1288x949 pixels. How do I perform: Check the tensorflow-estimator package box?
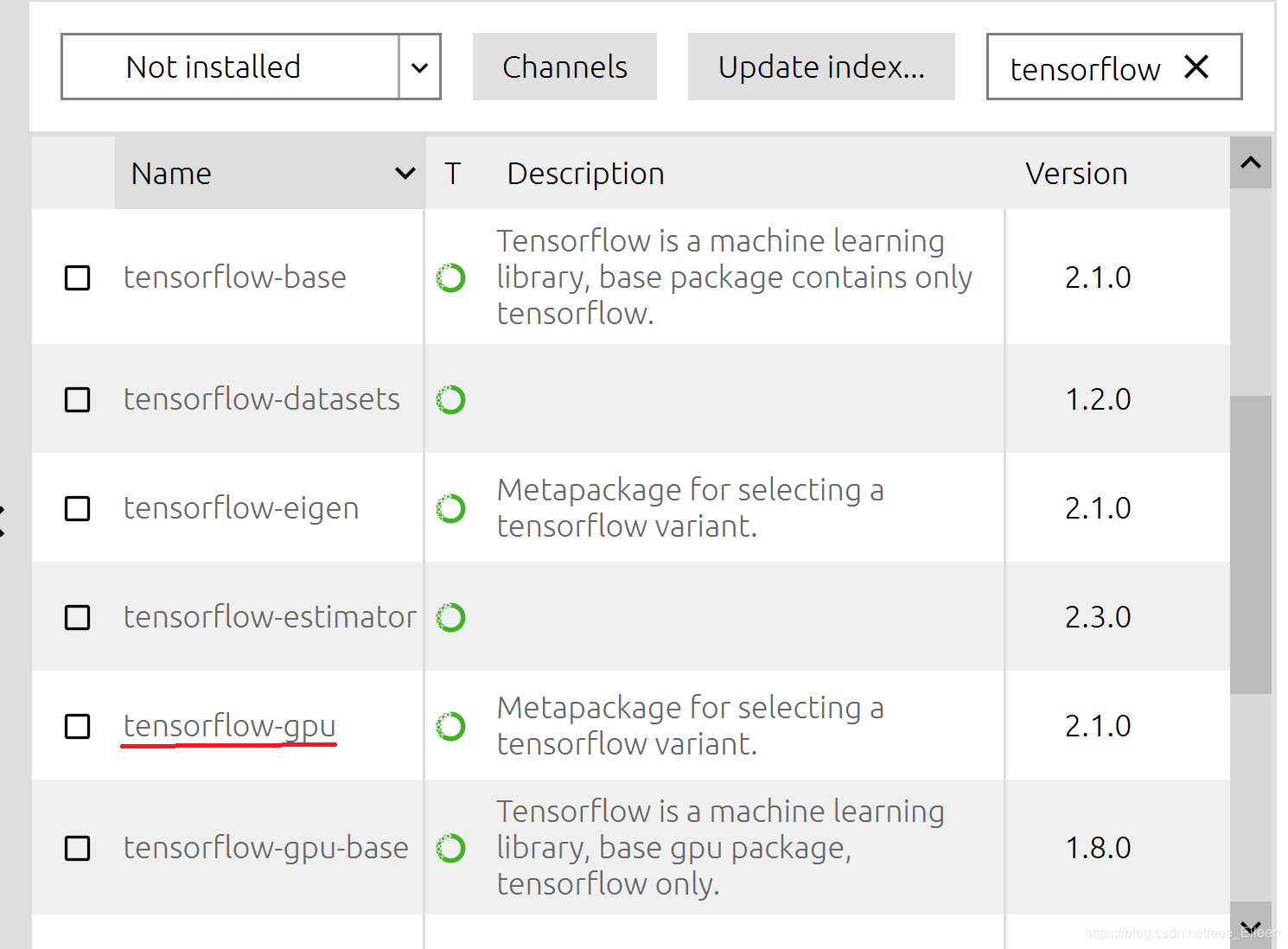(x=78, y=617)
